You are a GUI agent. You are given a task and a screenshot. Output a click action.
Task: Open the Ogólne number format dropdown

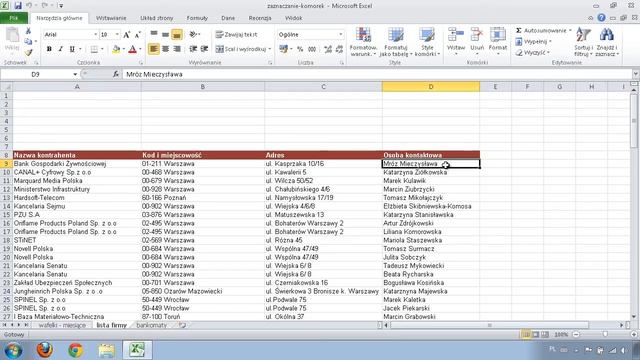[x=340, y=35]
